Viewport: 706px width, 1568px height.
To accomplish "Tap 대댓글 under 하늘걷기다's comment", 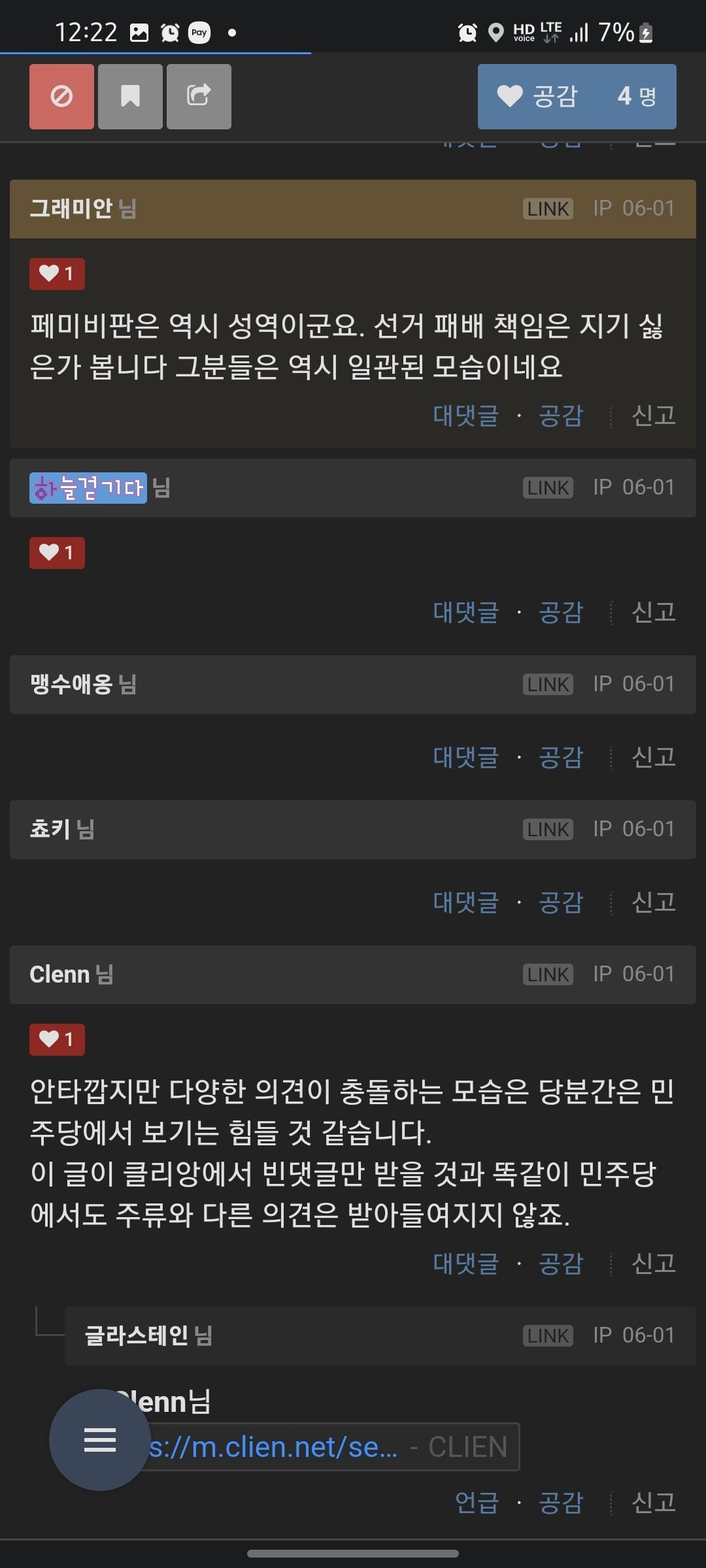I will [466, 612].
